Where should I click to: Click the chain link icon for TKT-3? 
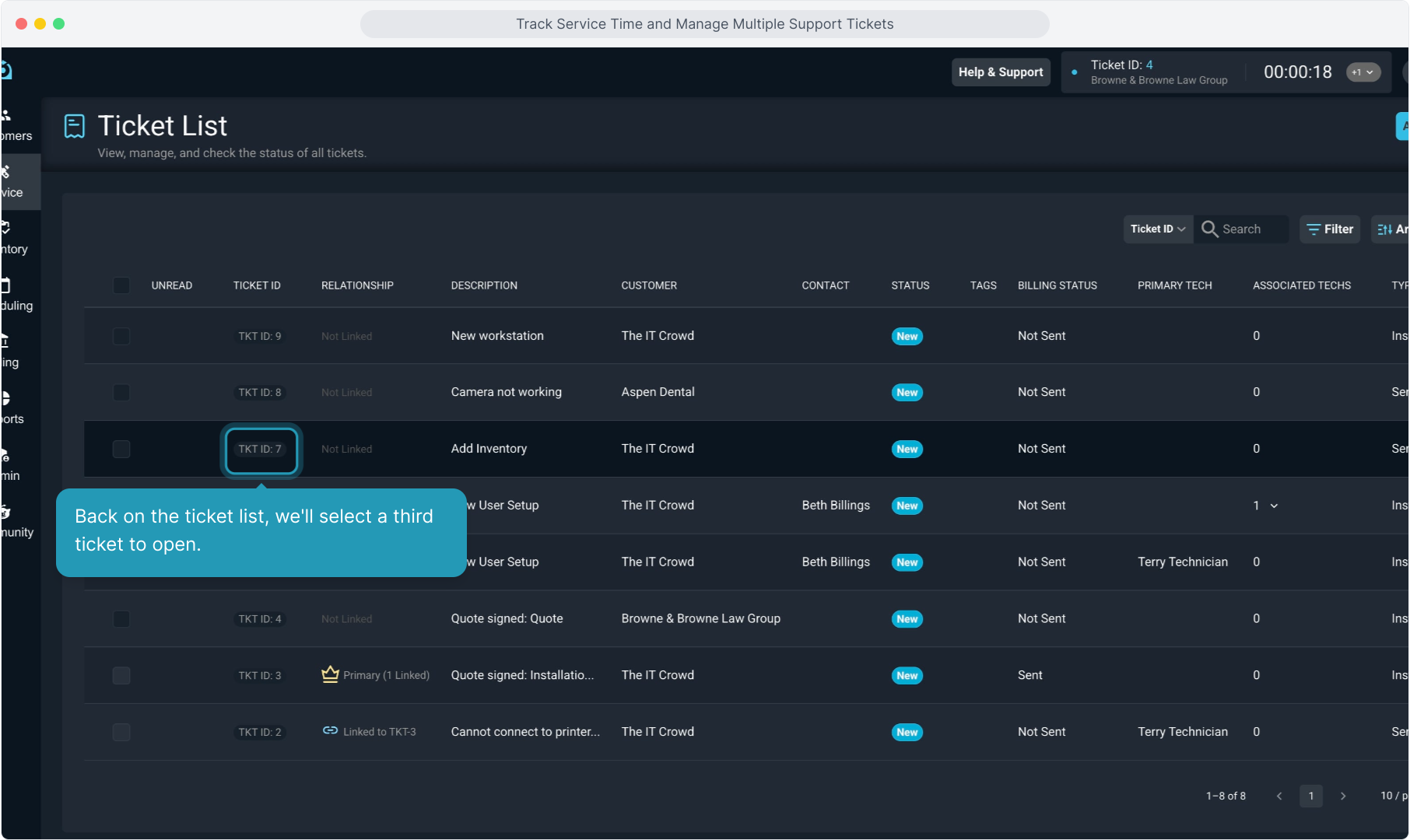330,730
